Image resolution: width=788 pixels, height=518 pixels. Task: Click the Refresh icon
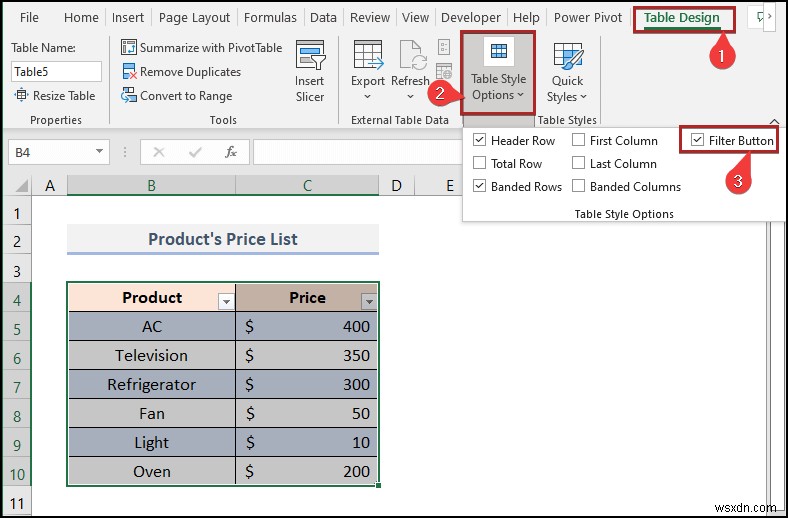411,54
